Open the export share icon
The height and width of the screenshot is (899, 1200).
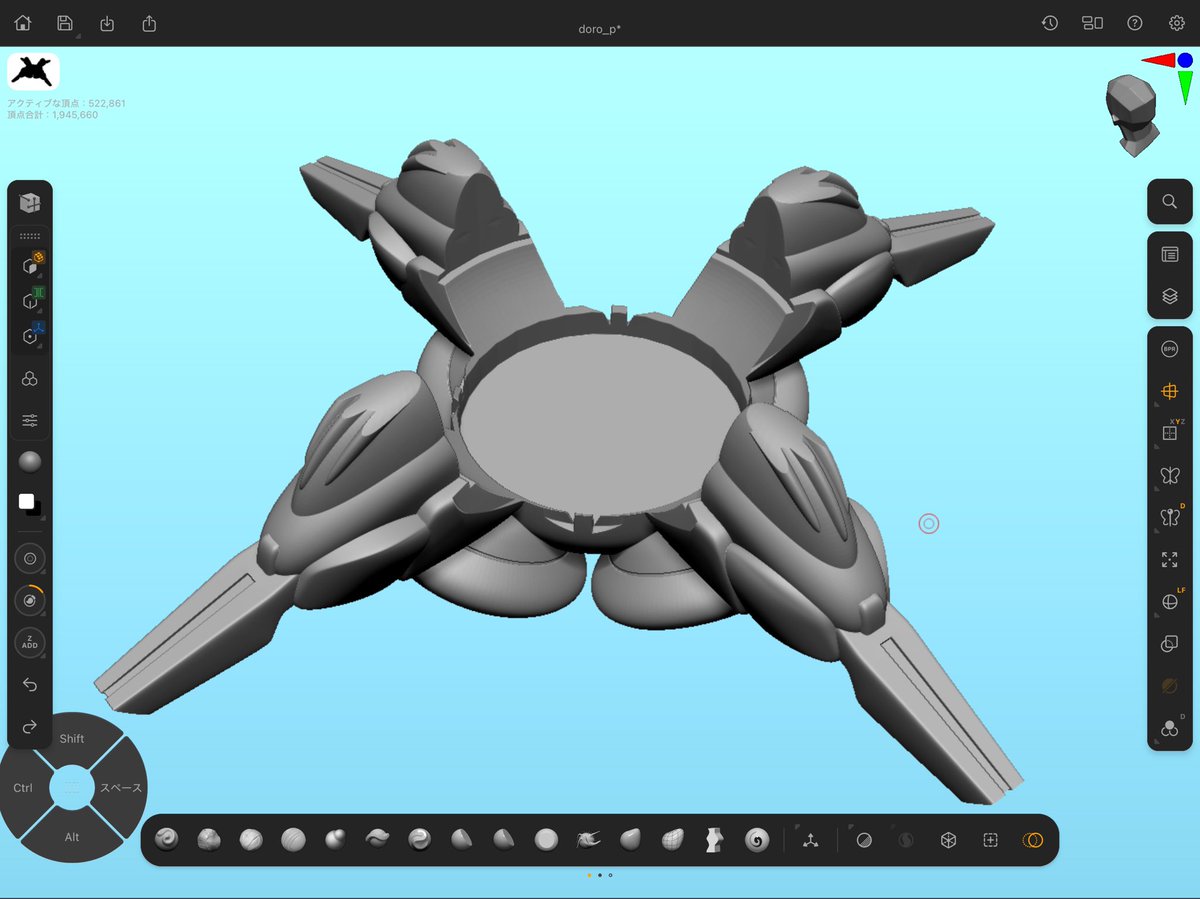pyautogui.click(x=149, y=23)
